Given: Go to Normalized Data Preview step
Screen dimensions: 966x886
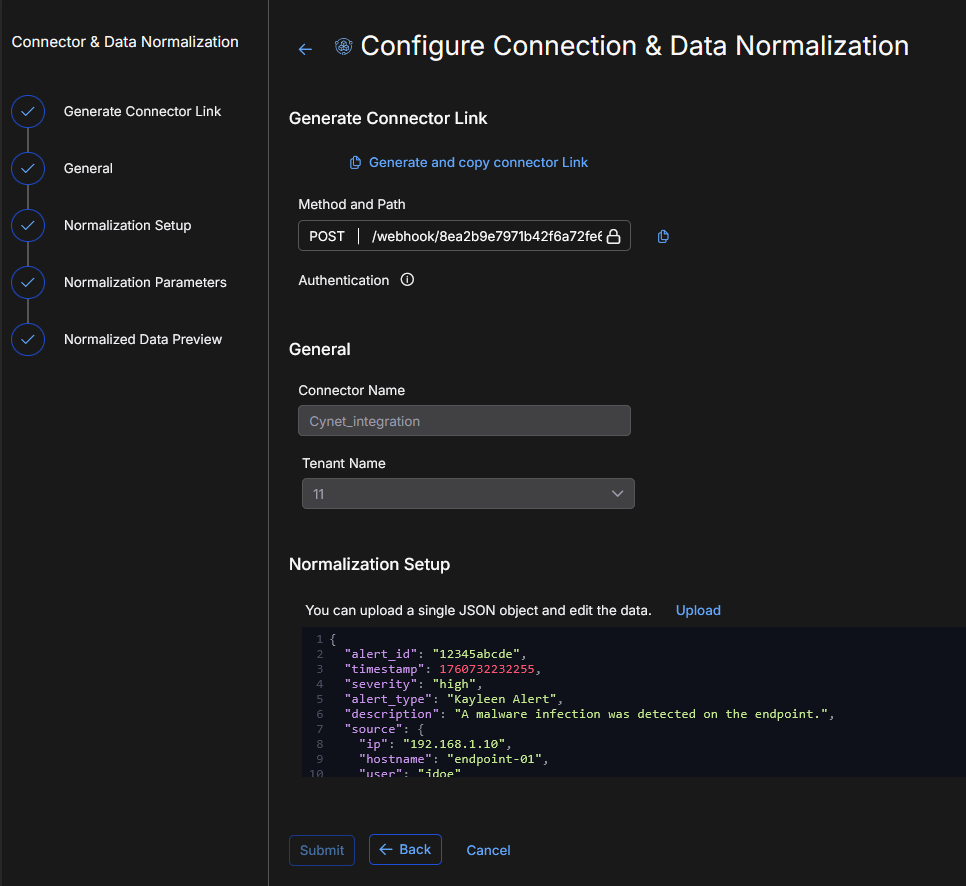Looking at the screenshot, I should coord(143,340).
